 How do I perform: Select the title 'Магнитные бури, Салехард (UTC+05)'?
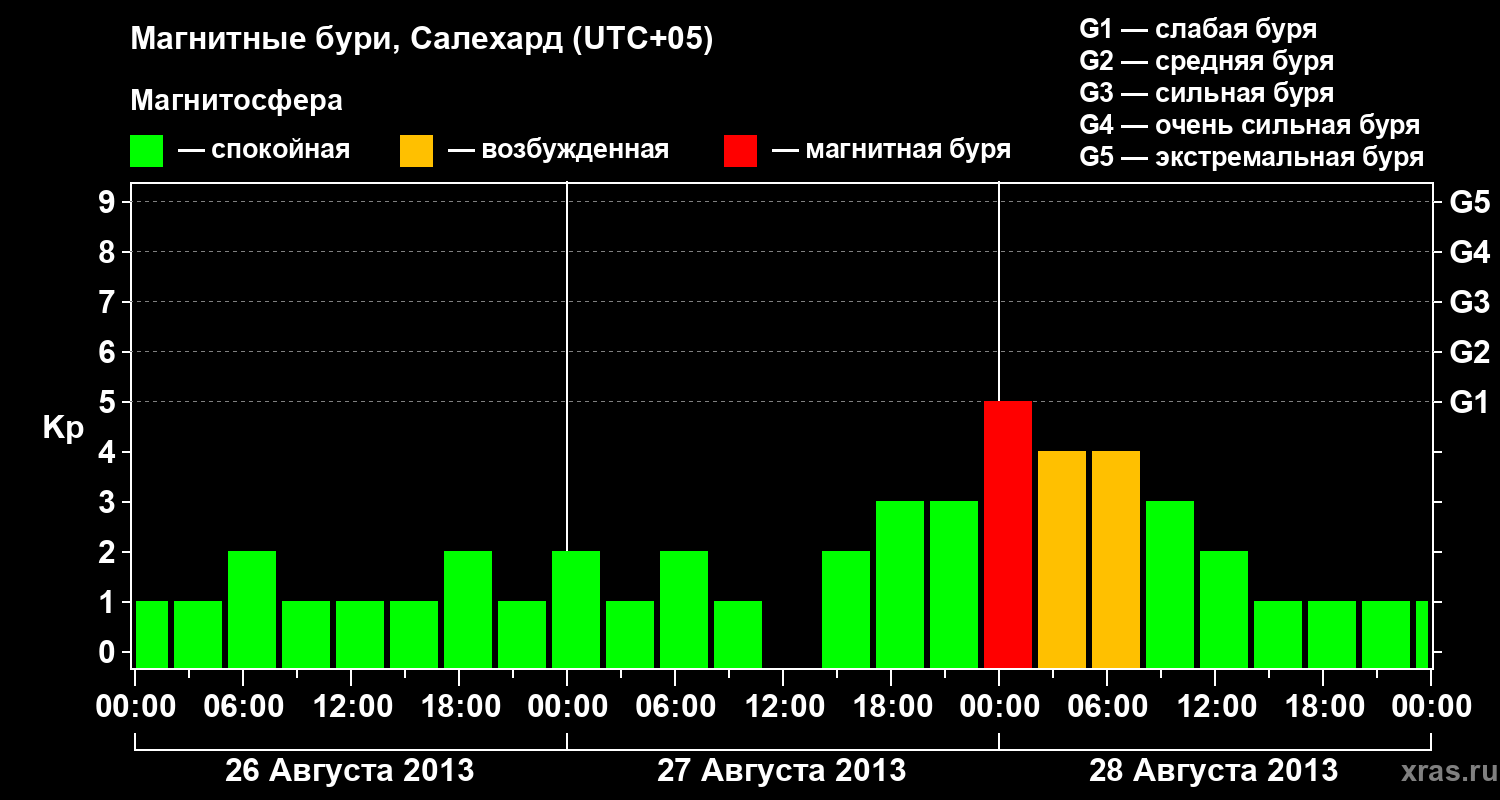[422, 41]
